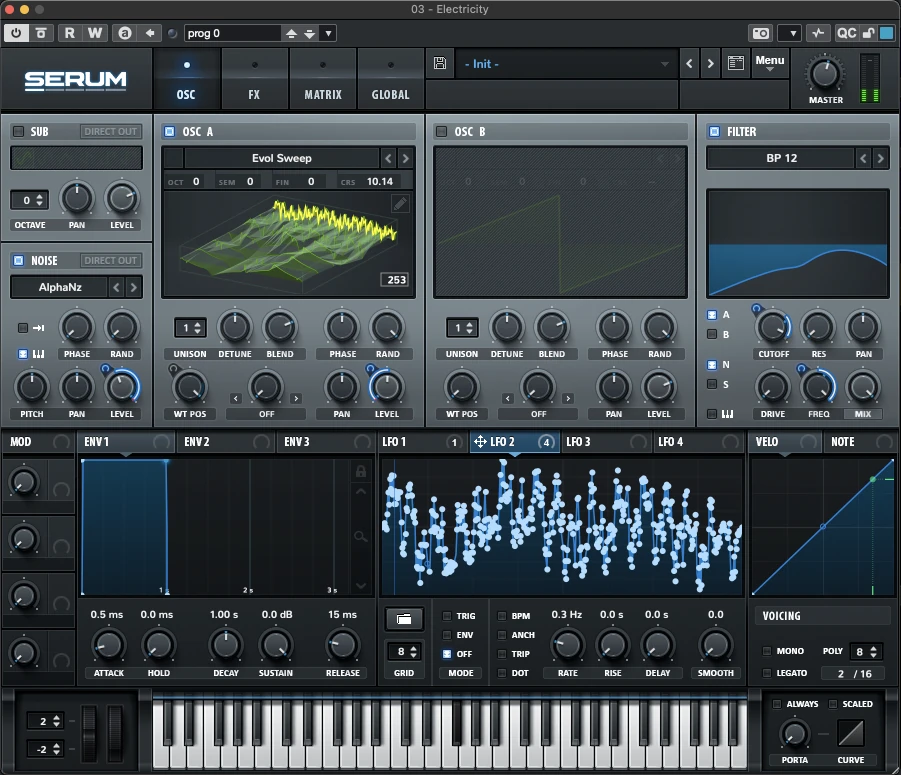
Task: Enable the LFO BPM sync checkbox
Action: tap(502, 616)
